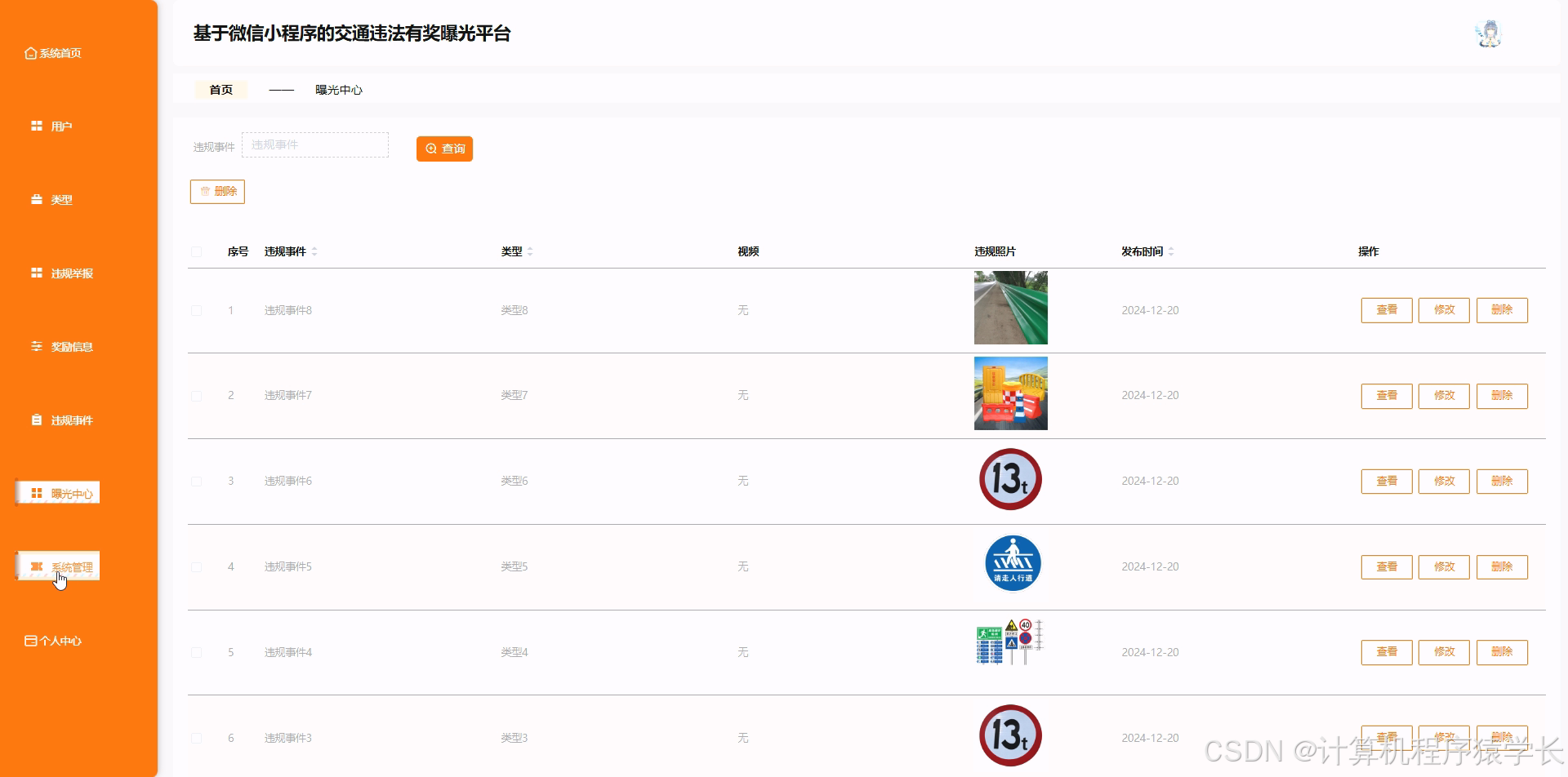
Task: Select the 违规事件 sidebar icon
Action: point(35,420)
